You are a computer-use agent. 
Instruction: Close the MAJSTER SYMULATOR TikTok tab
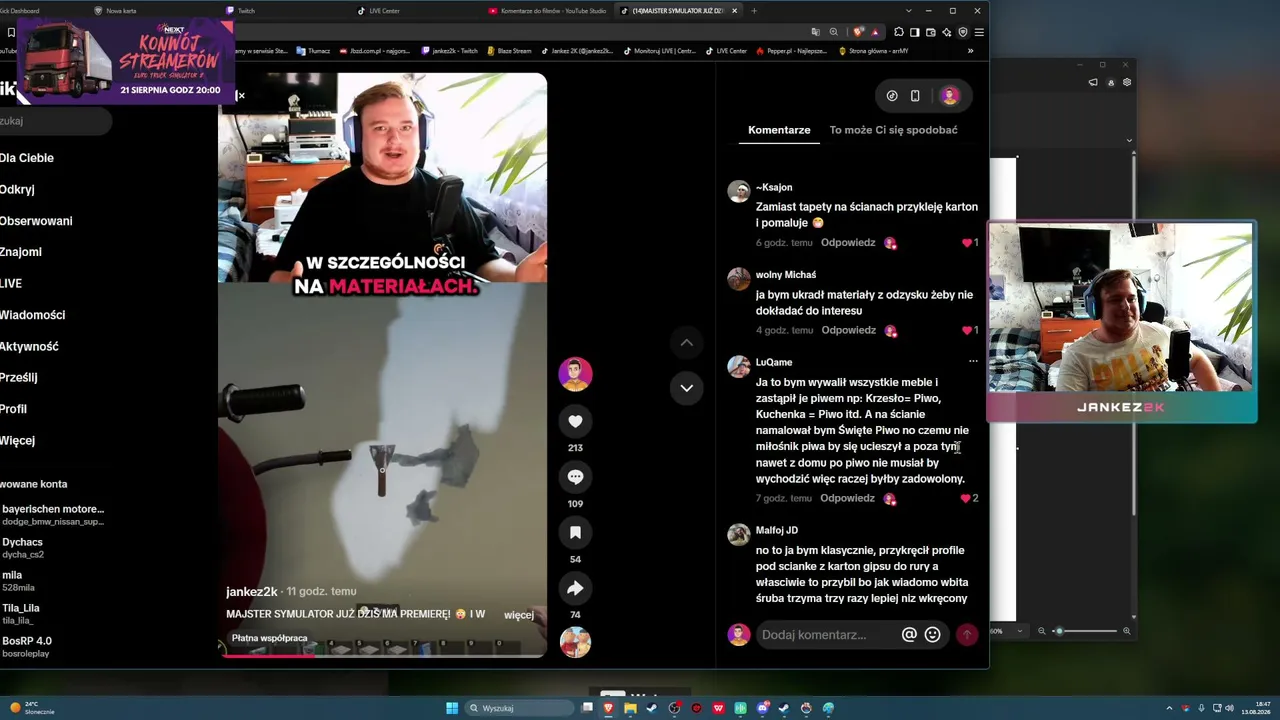735,11
